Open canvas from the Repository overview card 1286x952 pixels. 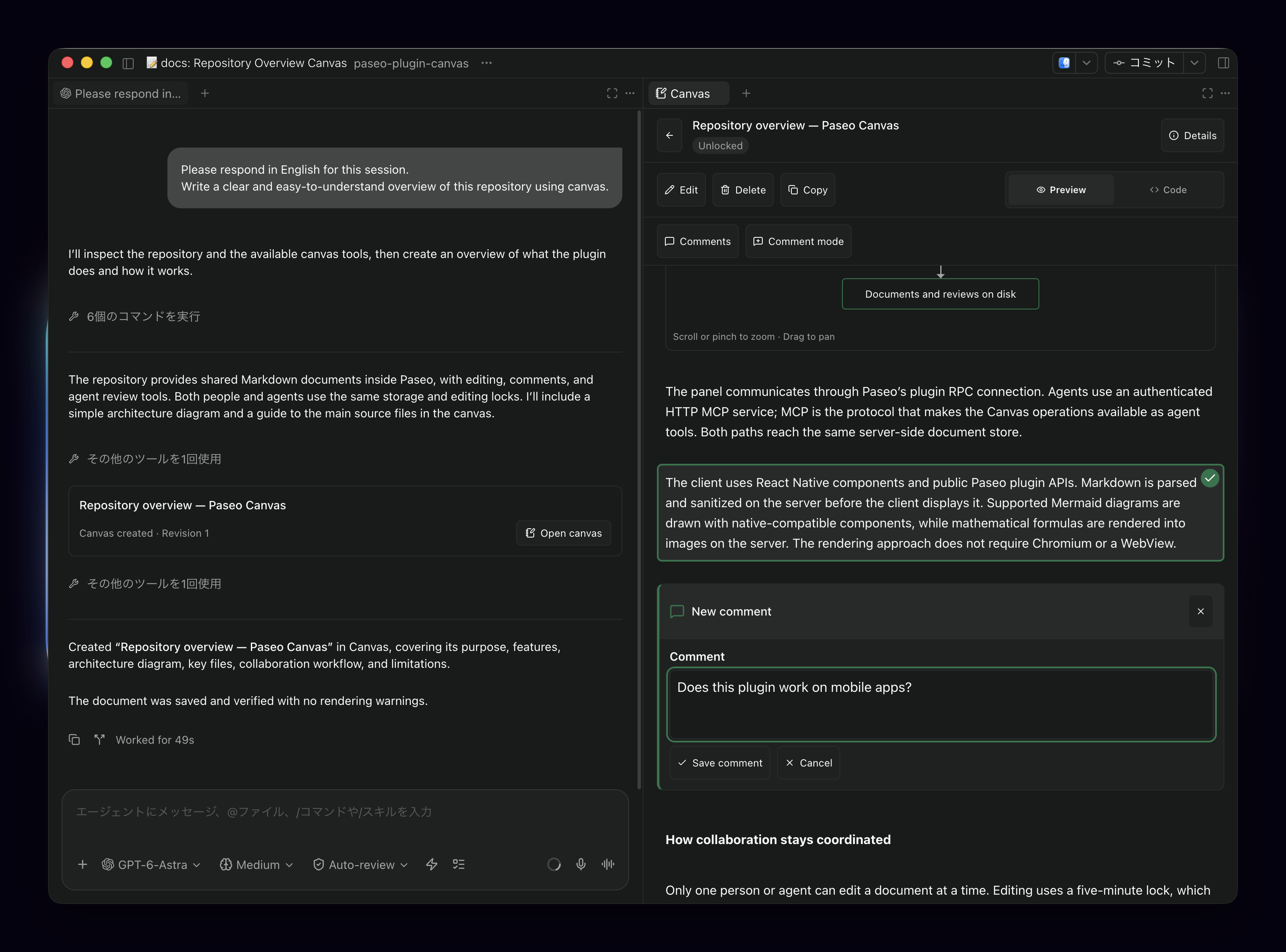click(563, 533)
